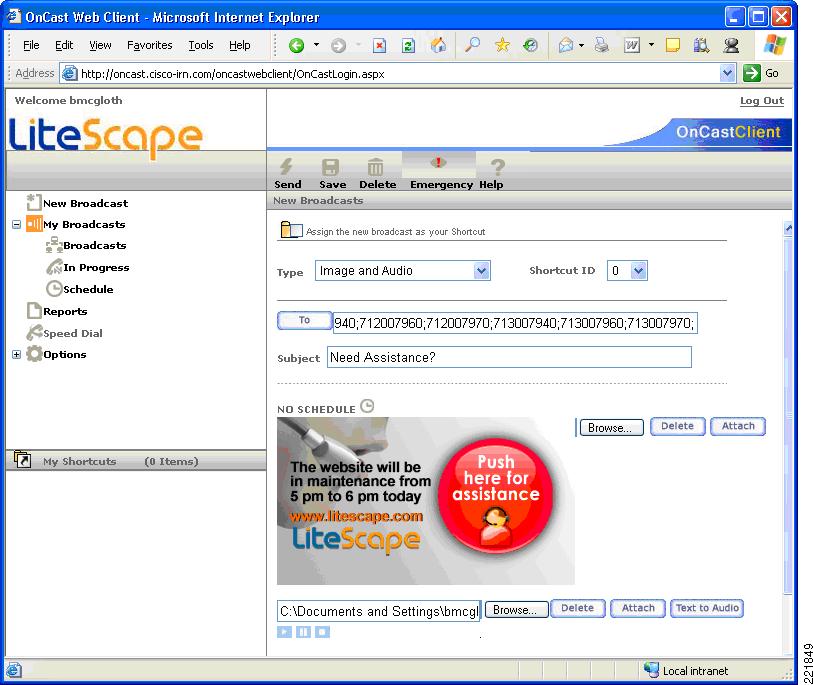
Task: Click the shortcut assign folder icon
Action: click(291, 229)
